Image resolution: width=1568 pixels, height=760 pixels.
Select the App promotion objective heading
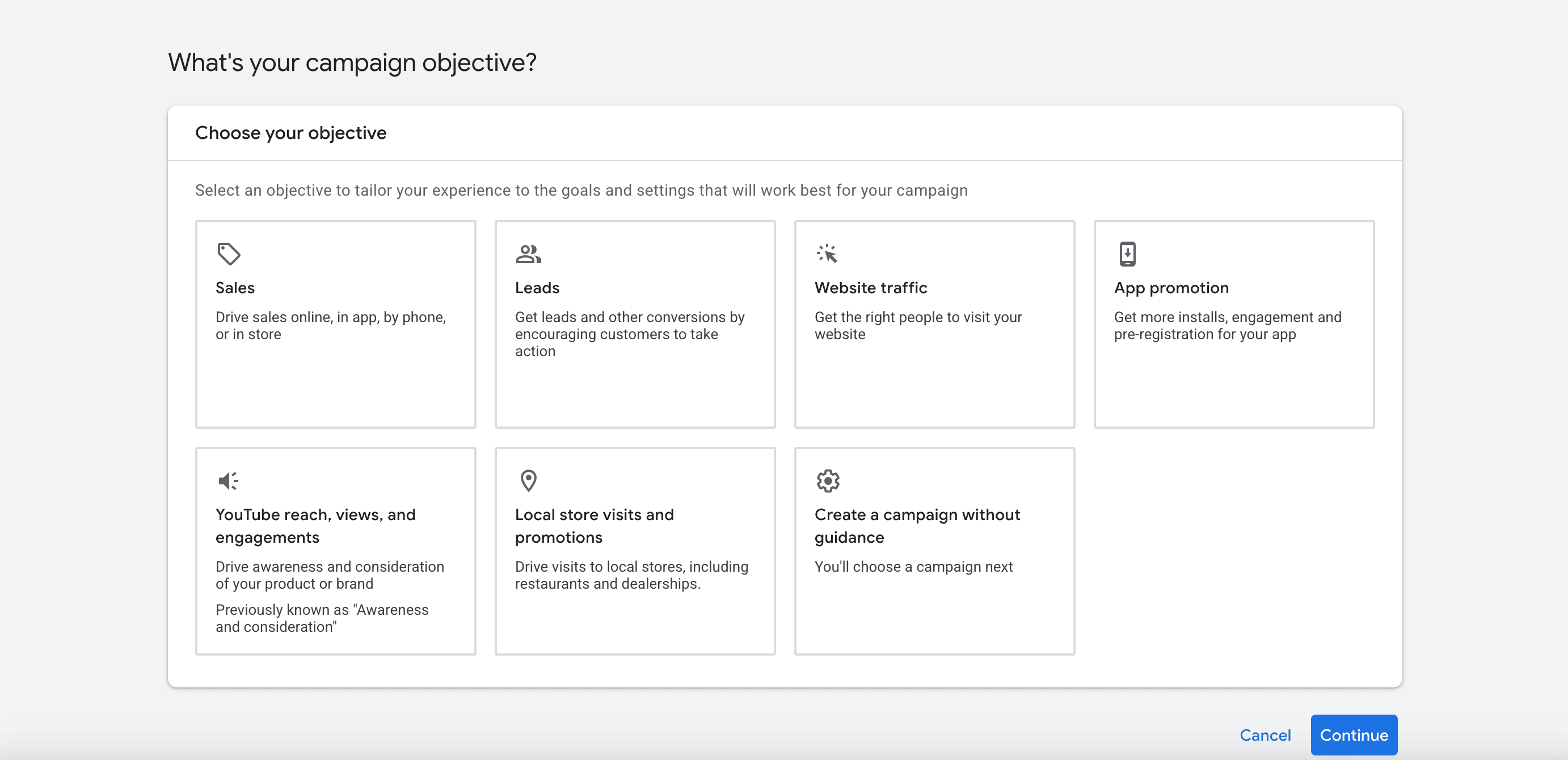click(x=1171, y=288)
